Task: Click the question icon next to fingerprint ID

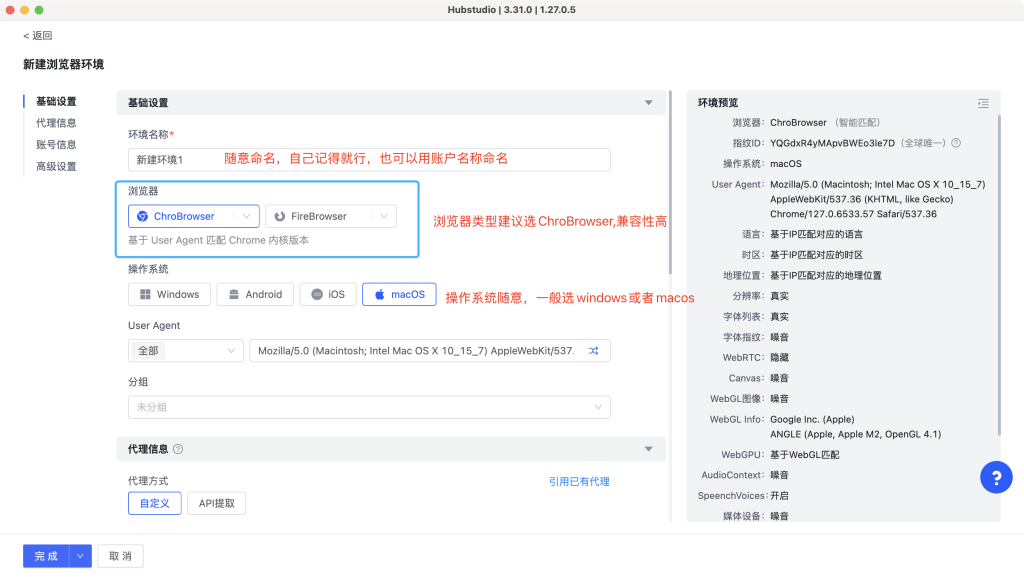Action: pyautogui.click(x=956, y=143)
